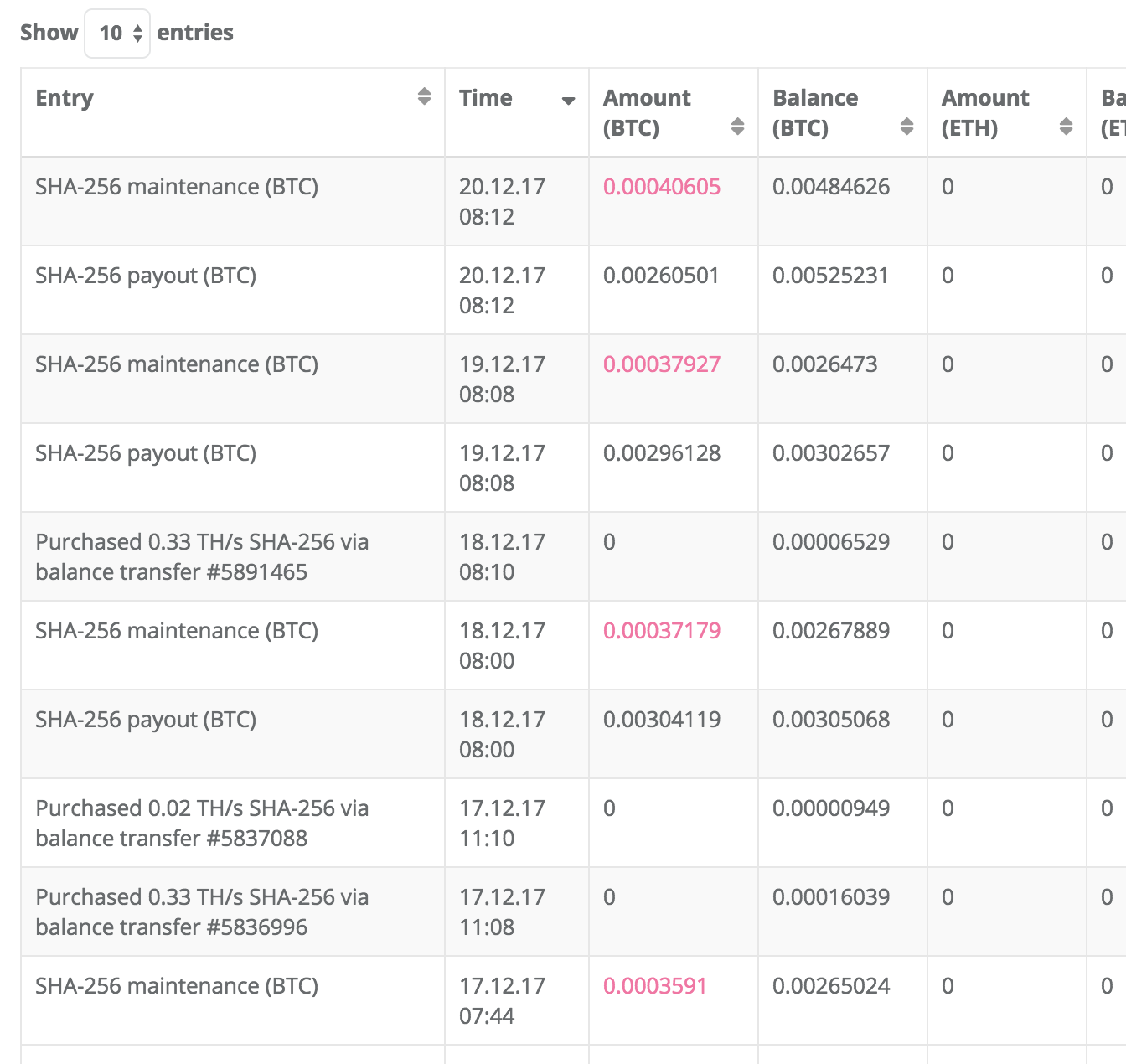Viewport: 1126px width, 1064px height.
Task: Click balance value 0.00265024
Action: click(831, 986)
